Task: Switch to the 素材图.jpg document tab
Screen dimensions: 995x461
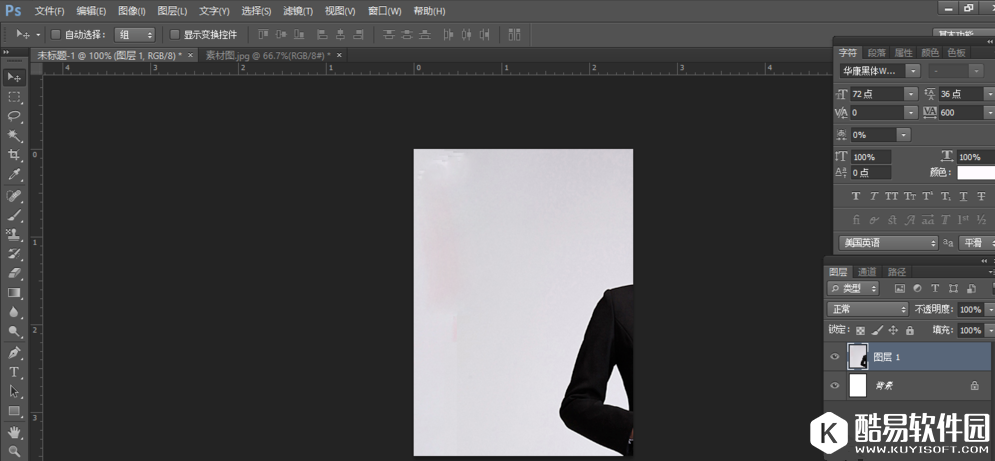Action: coord(266,55)
